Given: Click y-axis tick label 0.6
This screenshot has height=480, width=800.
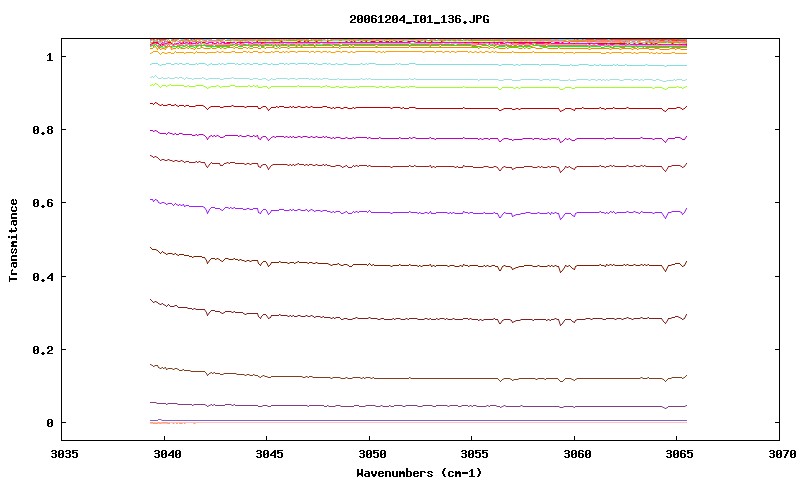Looking at the screenshot, I should point(43,203).
